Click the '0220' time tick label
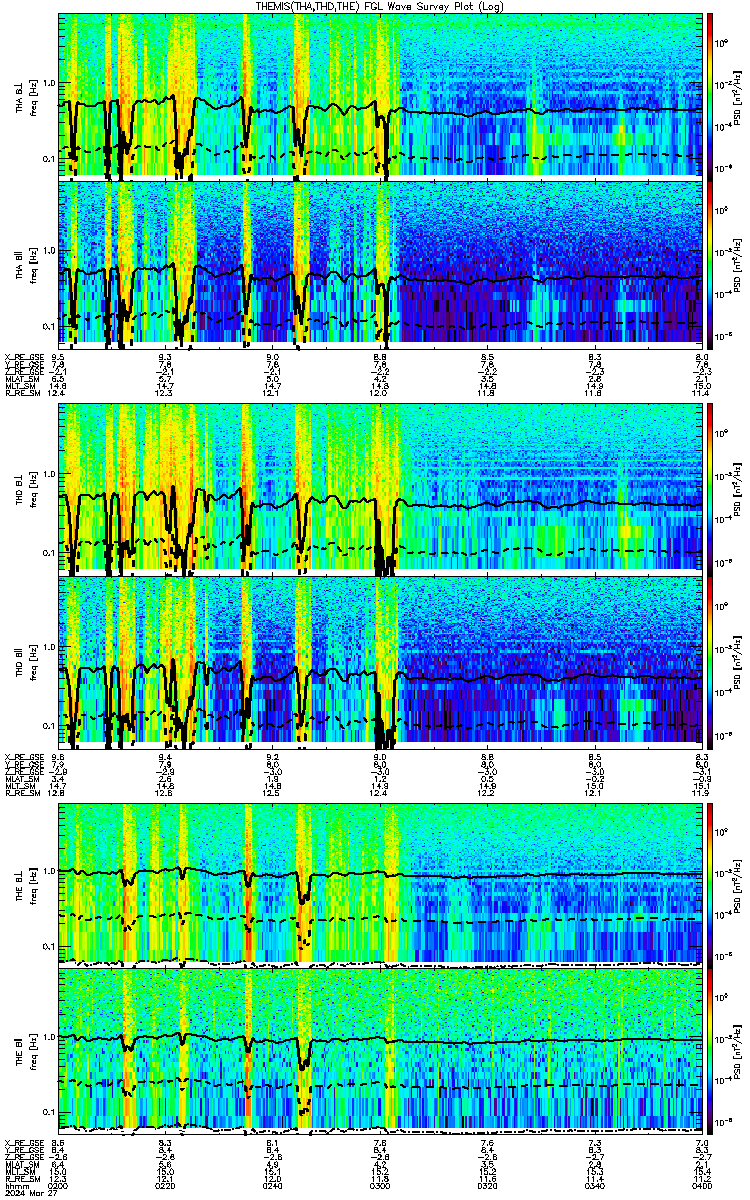750x1200 pixels. 166,1184
